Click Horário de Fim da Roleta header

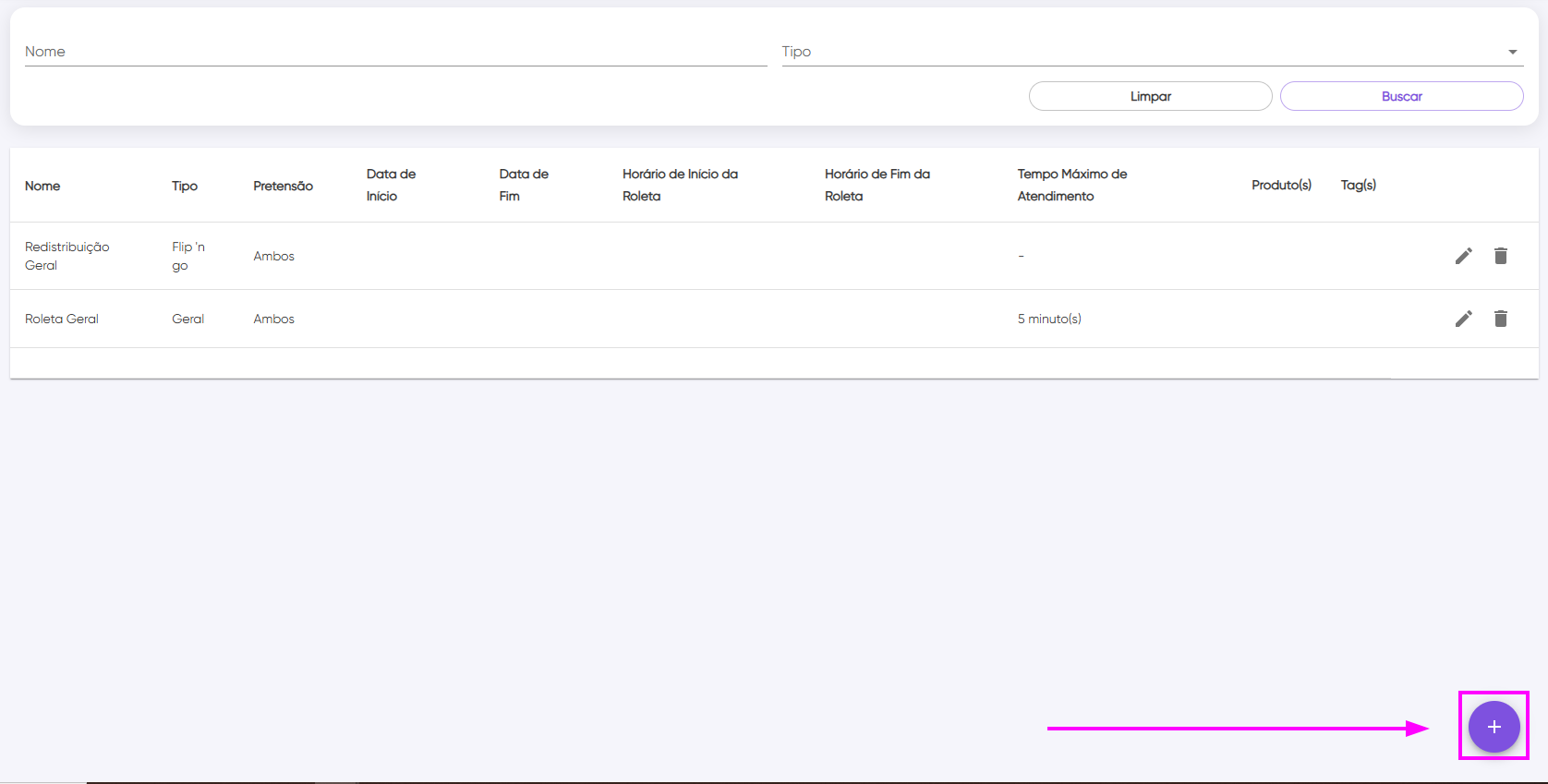tap(877, 185)
